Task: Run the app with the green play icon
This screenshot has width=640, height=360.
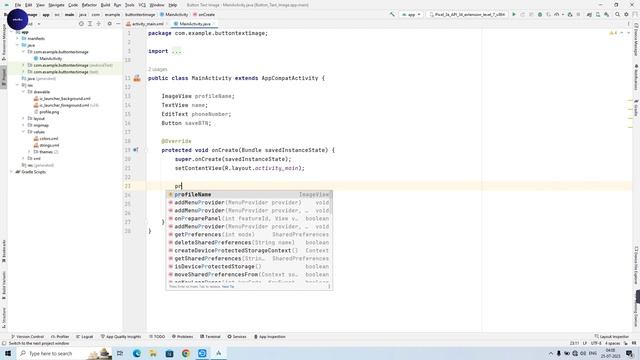Action: click(x=514, y=14)
